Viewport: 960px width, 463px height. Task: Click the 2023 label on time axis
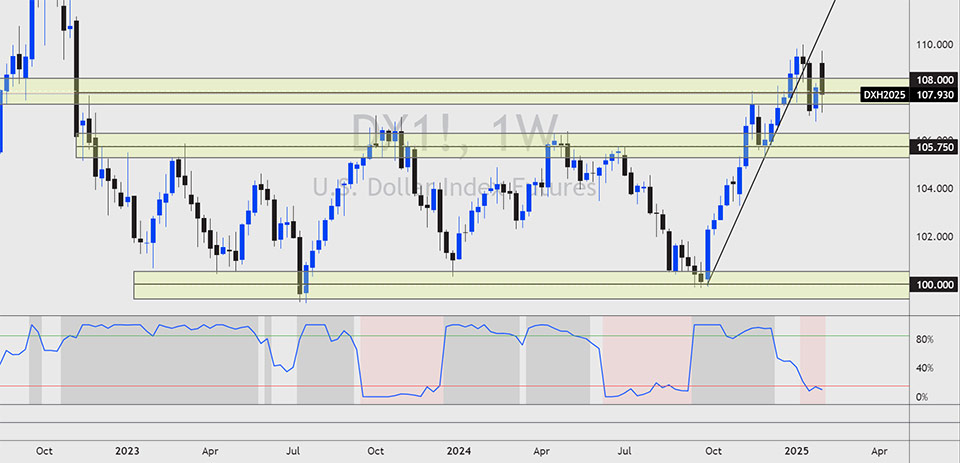127,451
